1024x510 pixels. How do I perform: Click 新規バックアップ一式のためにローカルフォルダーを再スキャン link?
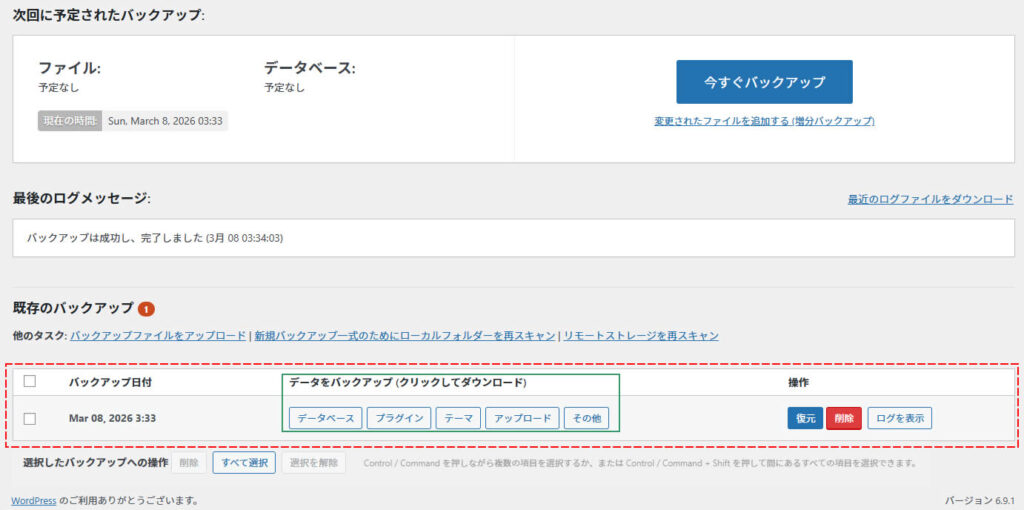point(404,336)
